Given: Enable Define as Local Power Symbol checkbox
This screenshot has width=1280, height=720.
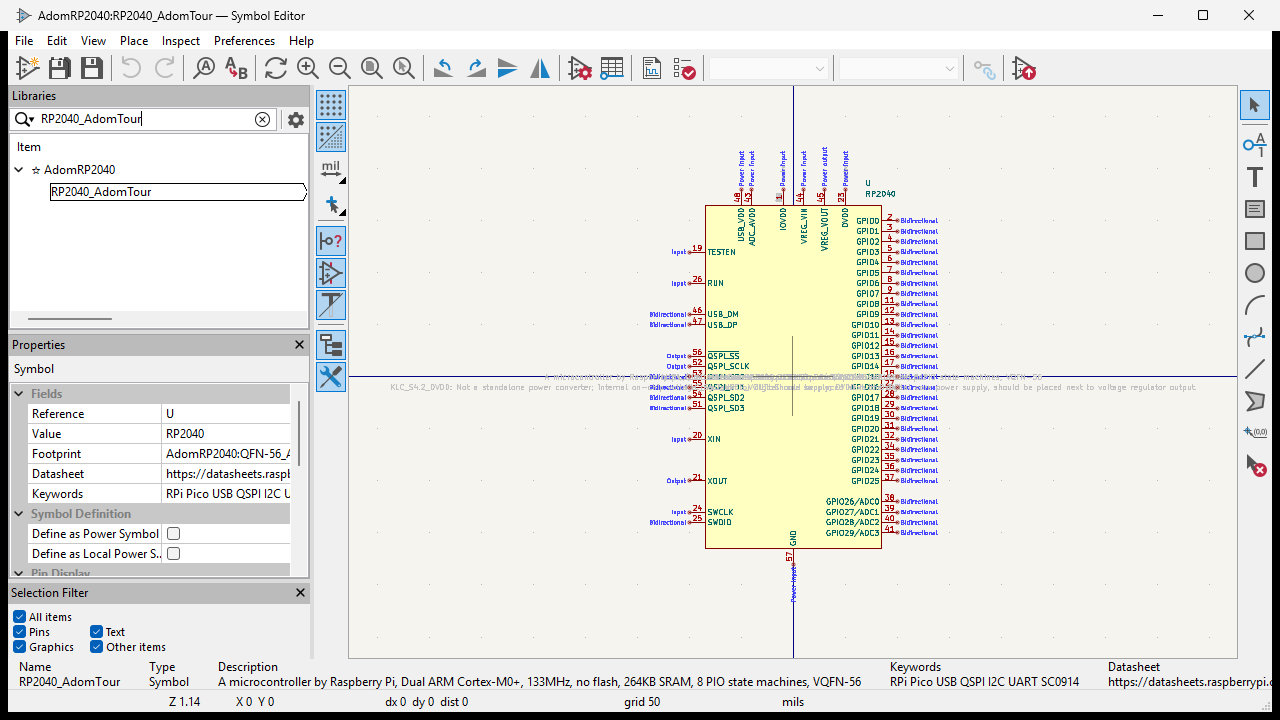Looking at the screenshot, I should (173, 554).
